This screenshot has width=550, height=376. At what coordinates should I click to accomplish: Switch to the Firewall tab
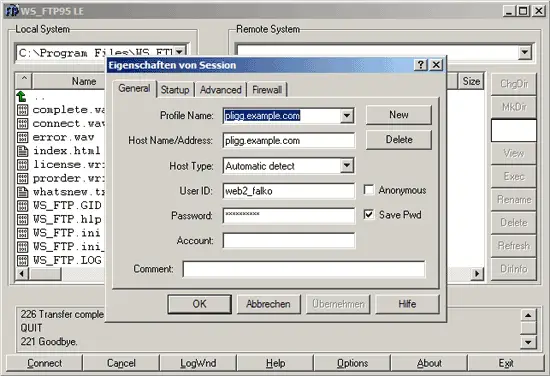coord(267,90)
